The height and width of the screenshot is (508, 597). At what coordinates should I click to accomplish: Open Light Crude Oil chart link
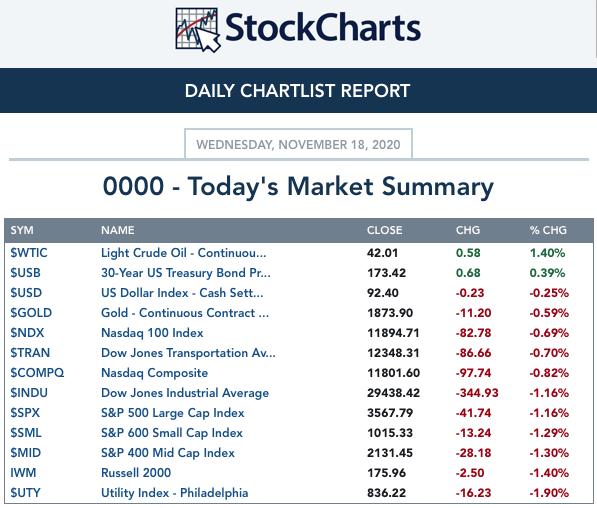[184, 253]
